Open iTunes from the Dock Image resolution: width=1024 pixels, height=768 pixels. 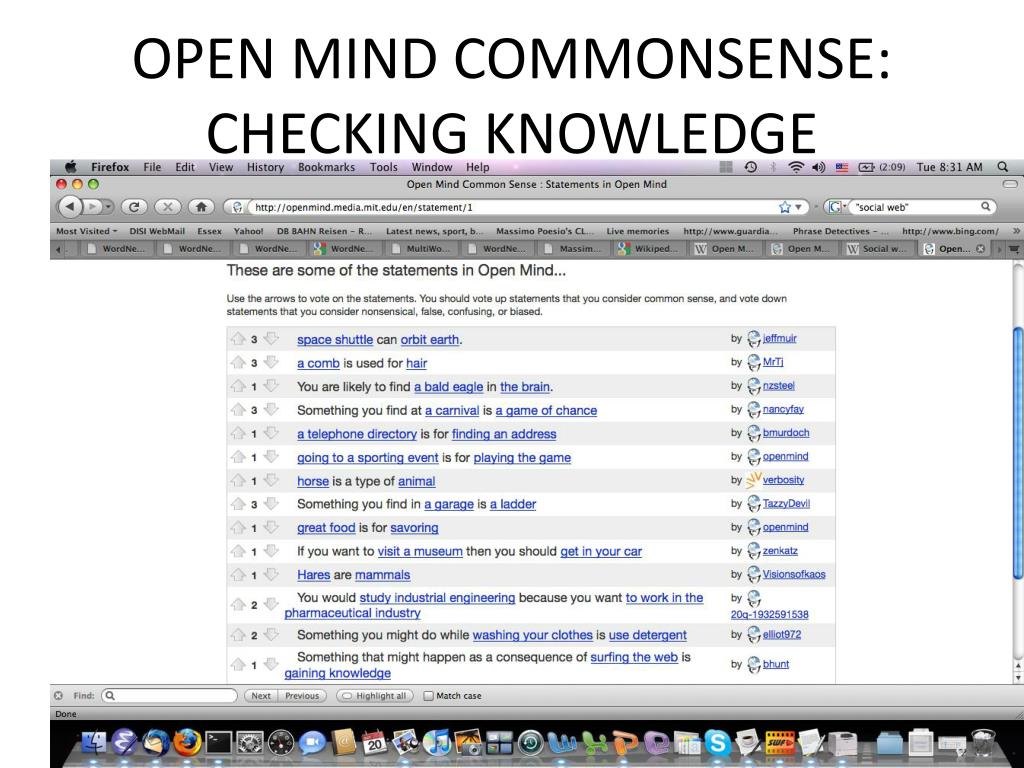(436, 743)
